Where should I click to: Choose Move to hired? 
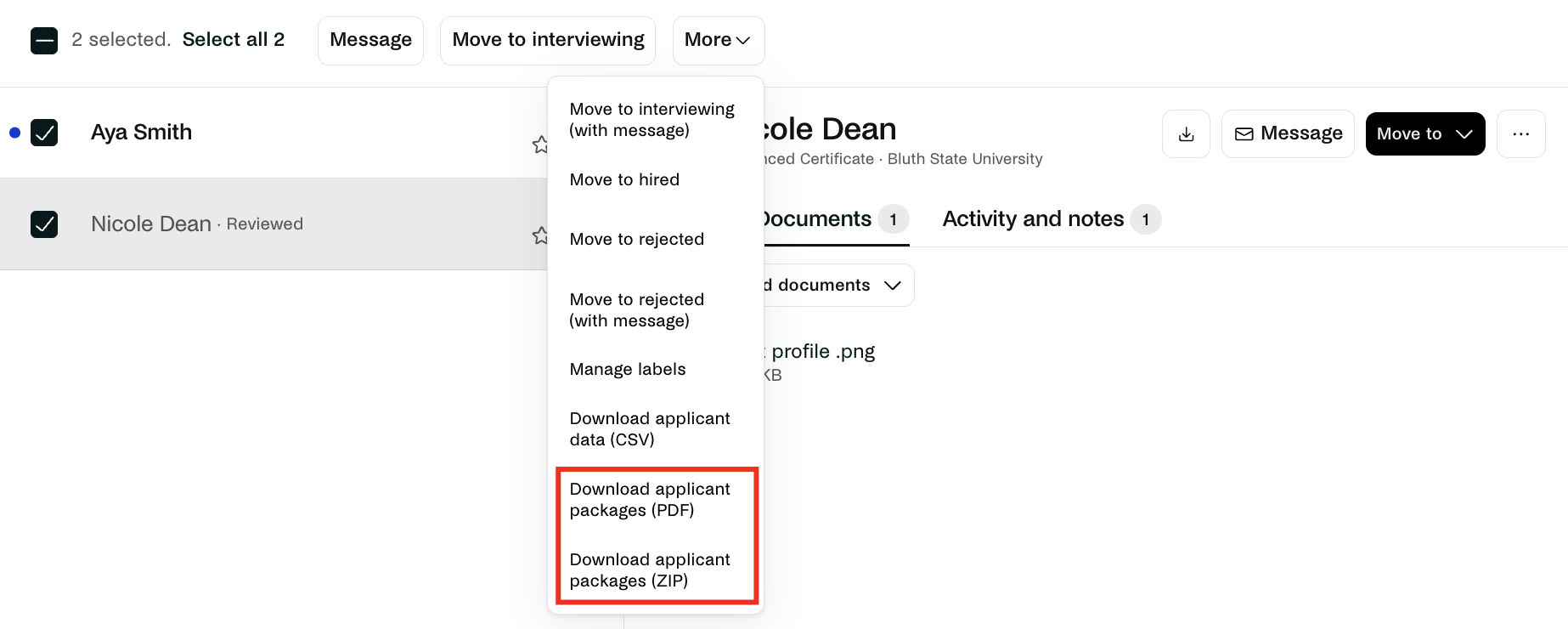pos(624,179)
